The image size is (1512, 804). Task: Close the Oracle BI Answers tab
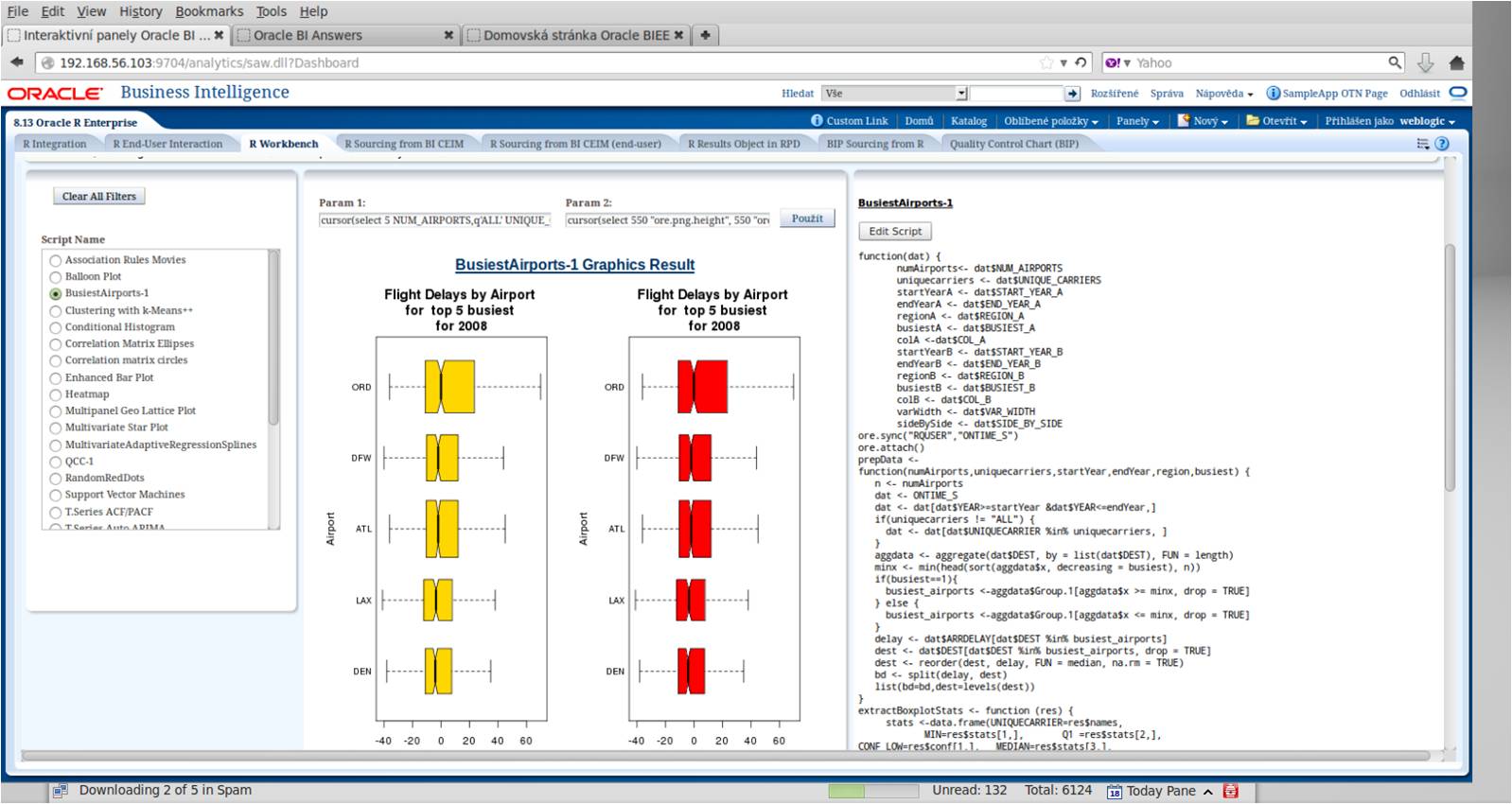click(448, 35)
